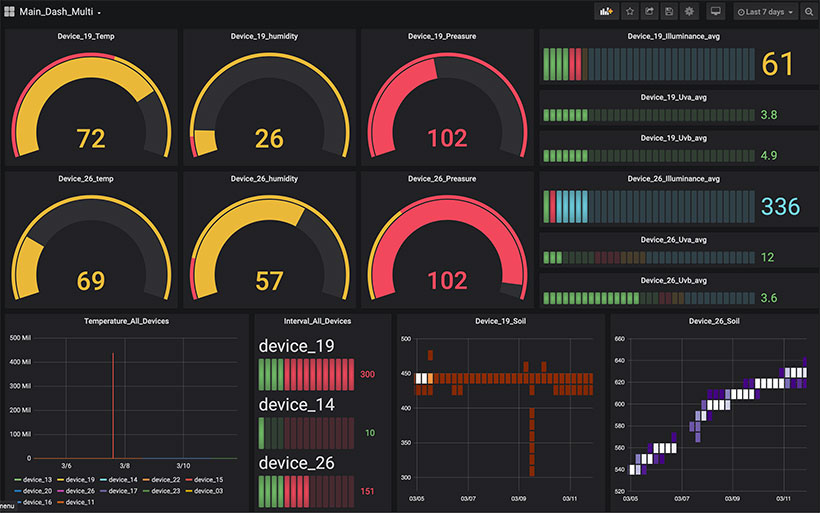This screenshot has width=820, height=513.
Task: Click the Interval_All_Devices panel title
Action: (317, 321)
